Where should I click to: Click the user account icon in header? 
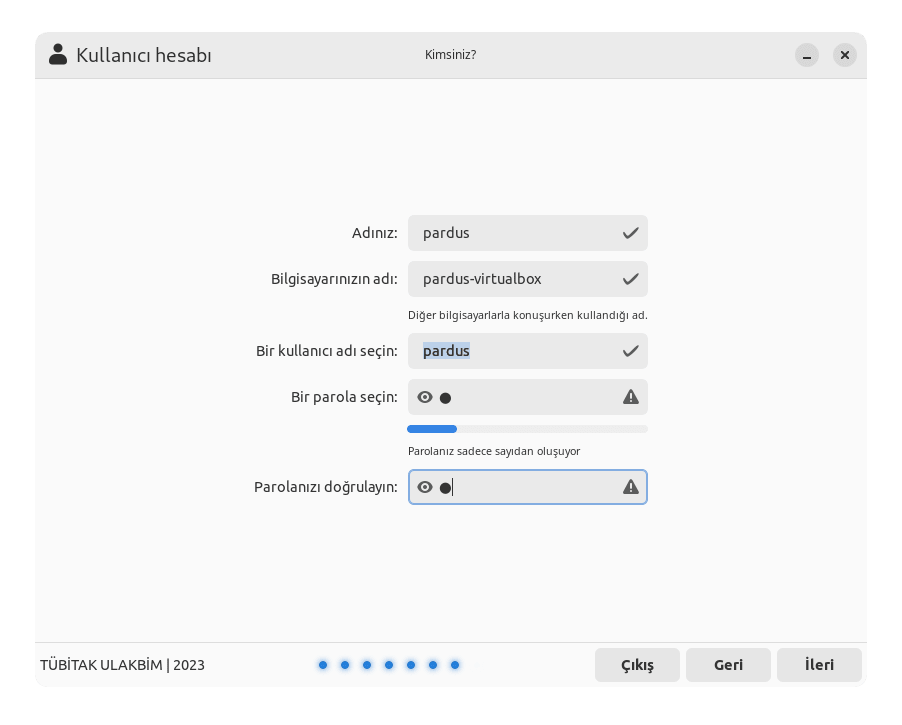[58, 55]
